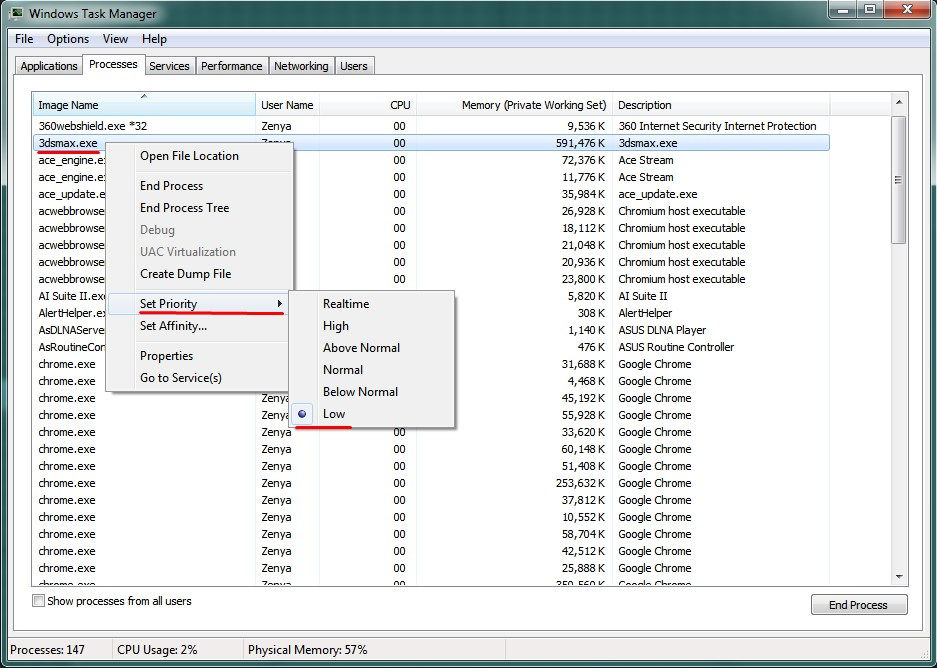Open Properties from context menu
Image resolution: width=937 pixels, height=668 pixels.
point(166,356)
